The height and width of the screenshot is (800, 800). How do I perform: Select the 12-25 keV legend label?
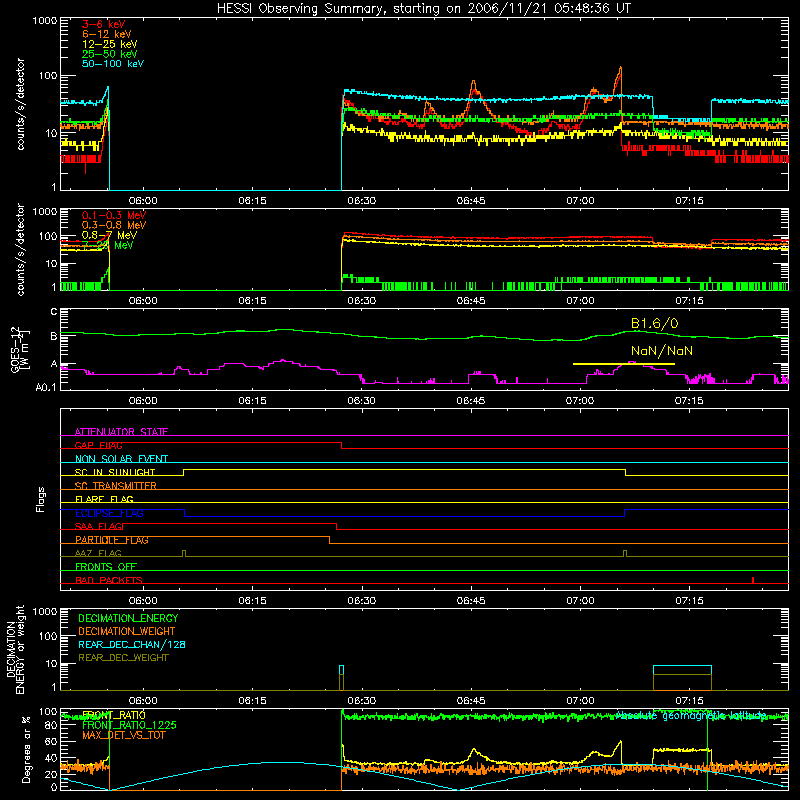[x=109, y=44]
